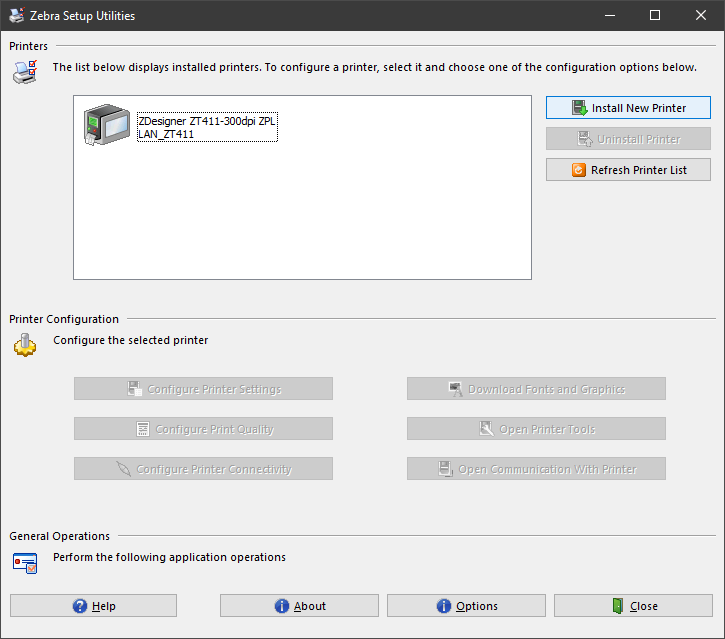Select the ZDesigner ZT411-300dpi ZPL printer icon

(107, 125)
